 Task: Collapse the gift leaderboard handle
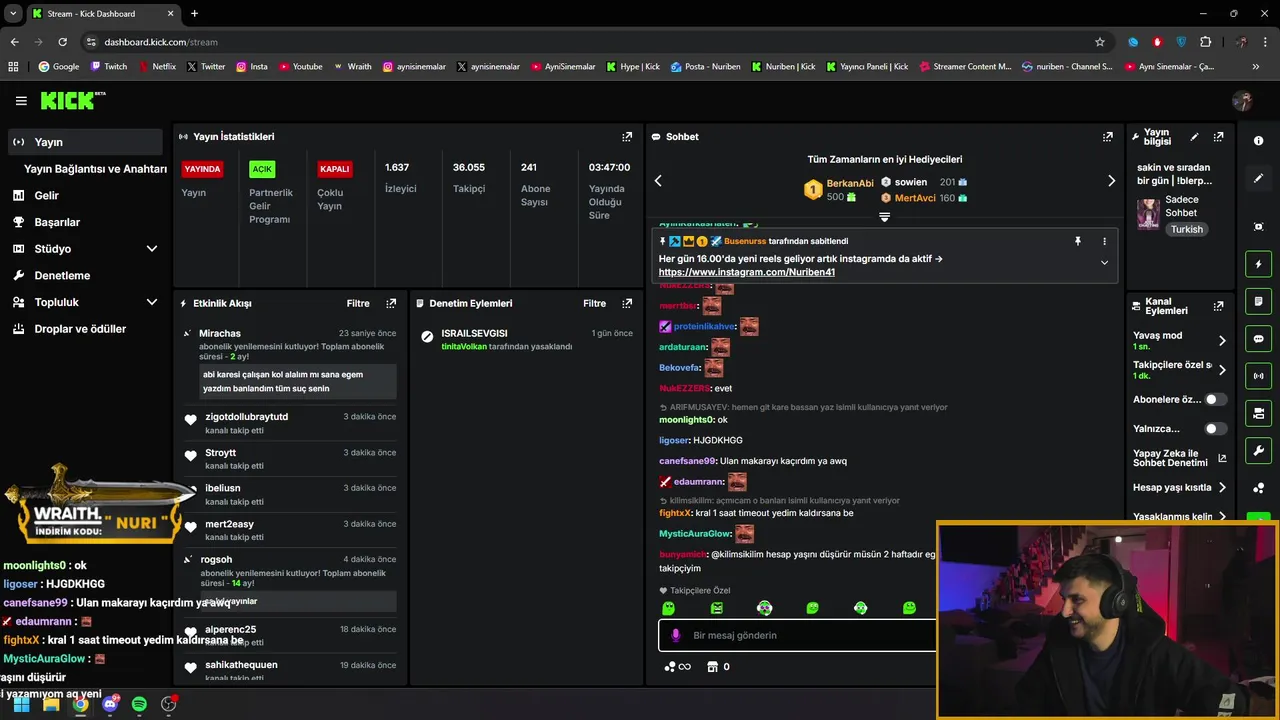pyautogui.click(x=884, y=216)
